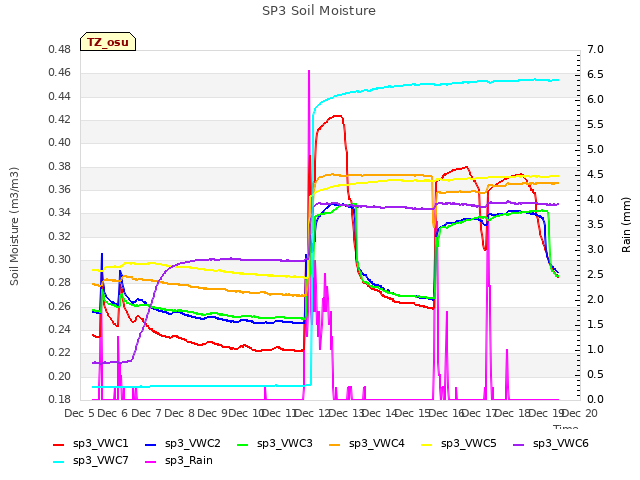Select the sp3_VWC2 legend label
This screenshot has width=640, height=480.
click(193, 444)
